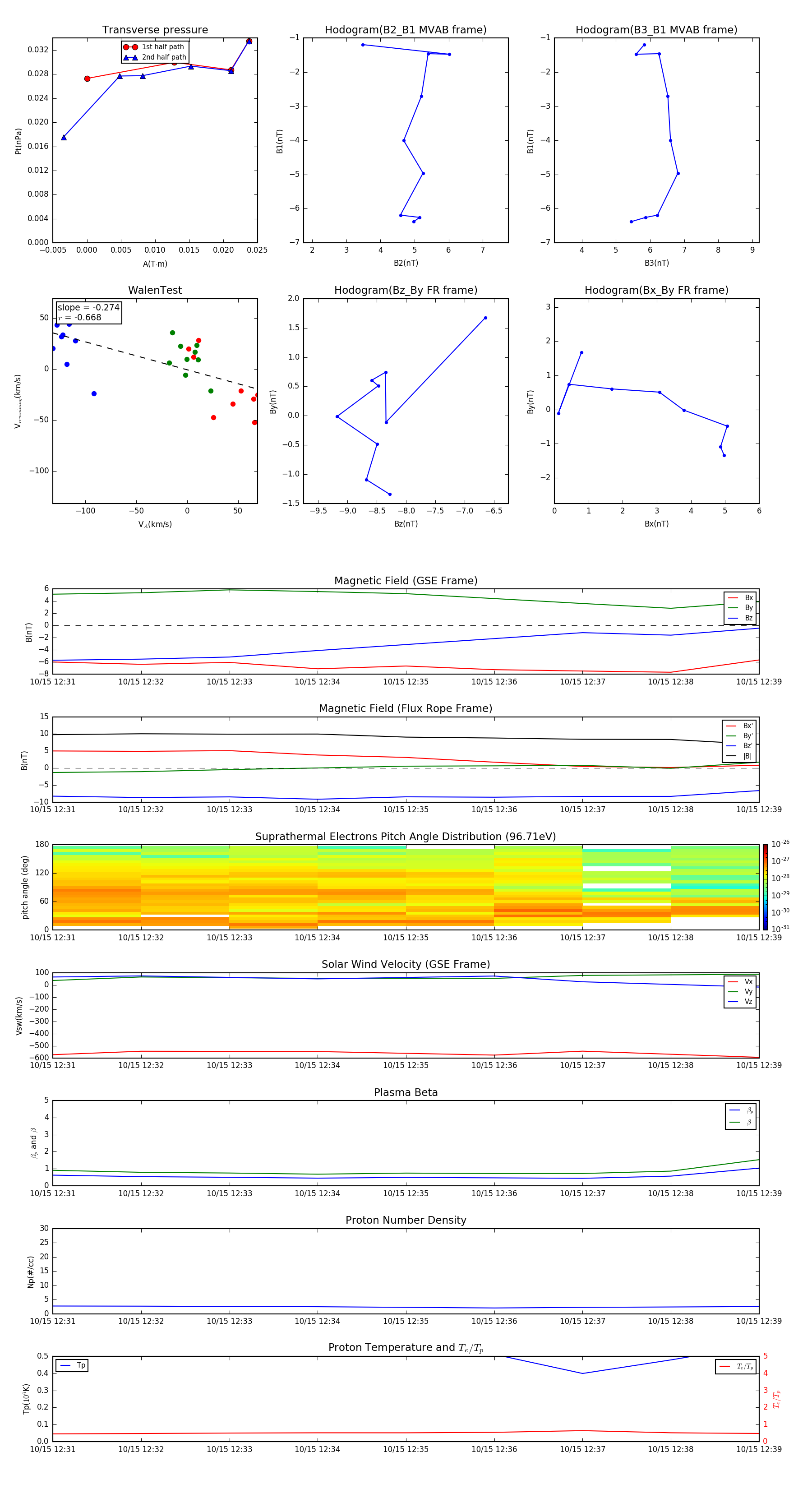Select the Vx entry in the velocity legend

[x=740, y=981]
